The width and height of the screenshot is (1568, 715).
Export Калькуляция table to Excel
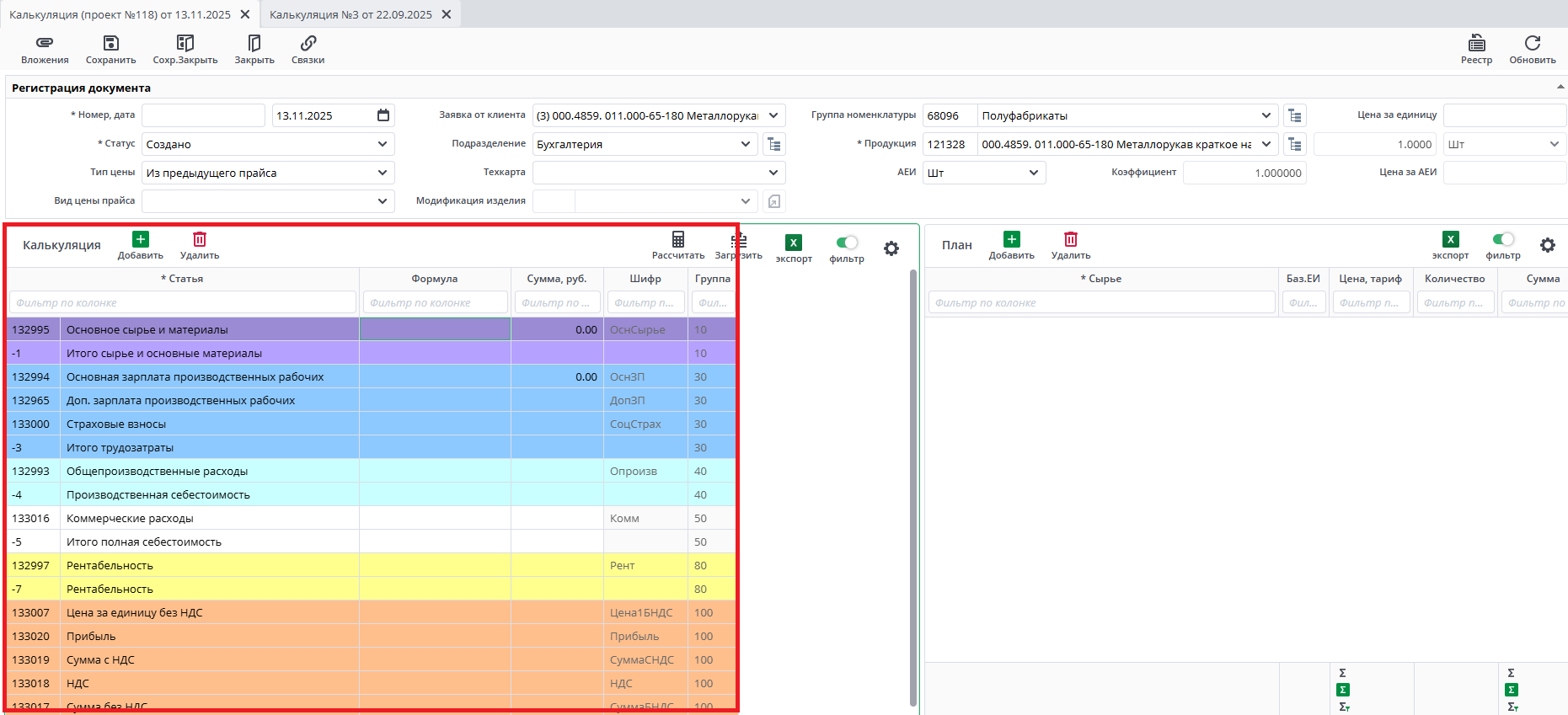click(x=793, y=243)
